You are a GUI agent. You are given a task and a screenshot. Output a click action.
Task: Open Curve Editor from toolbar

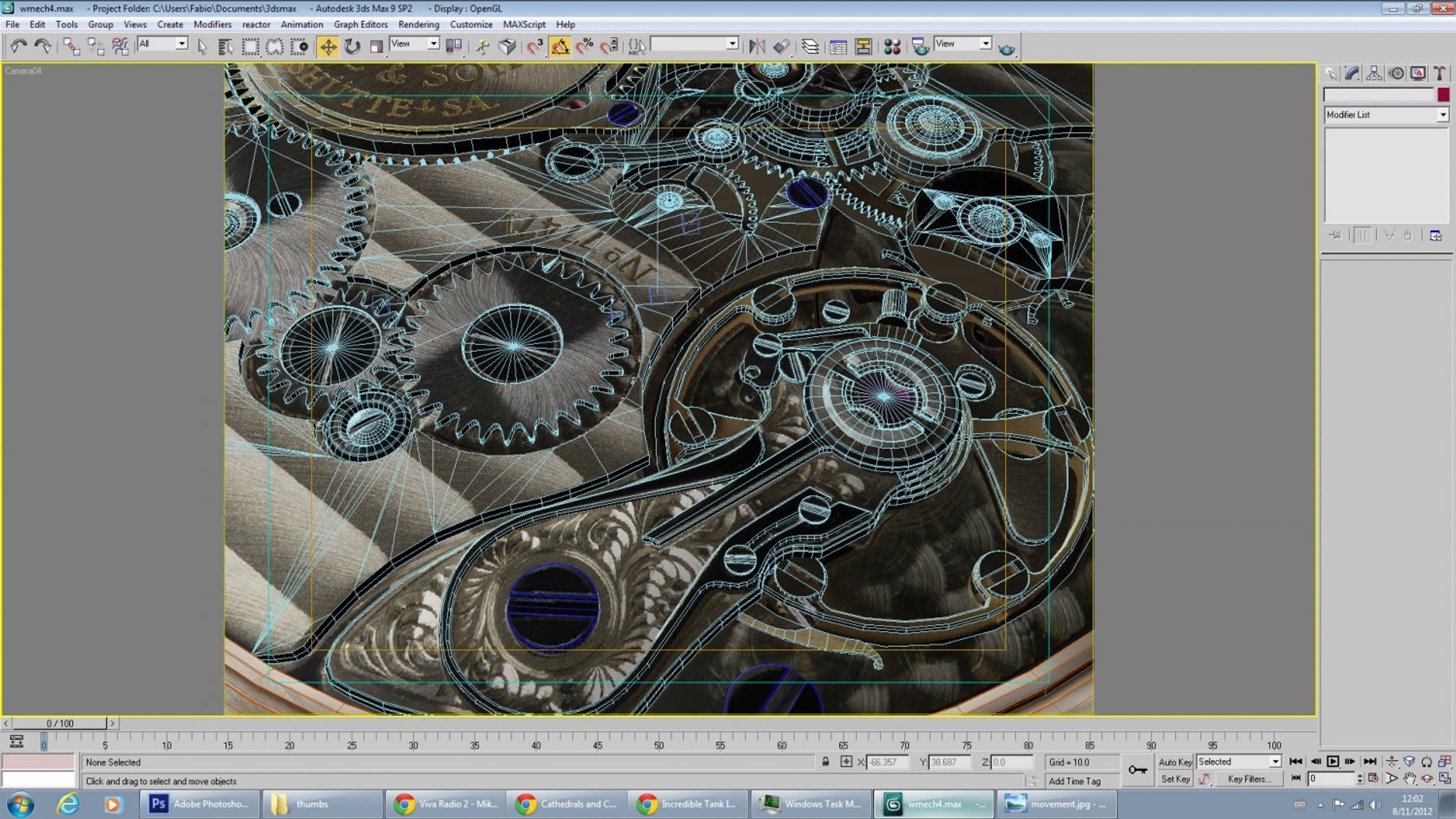(838, 47)
